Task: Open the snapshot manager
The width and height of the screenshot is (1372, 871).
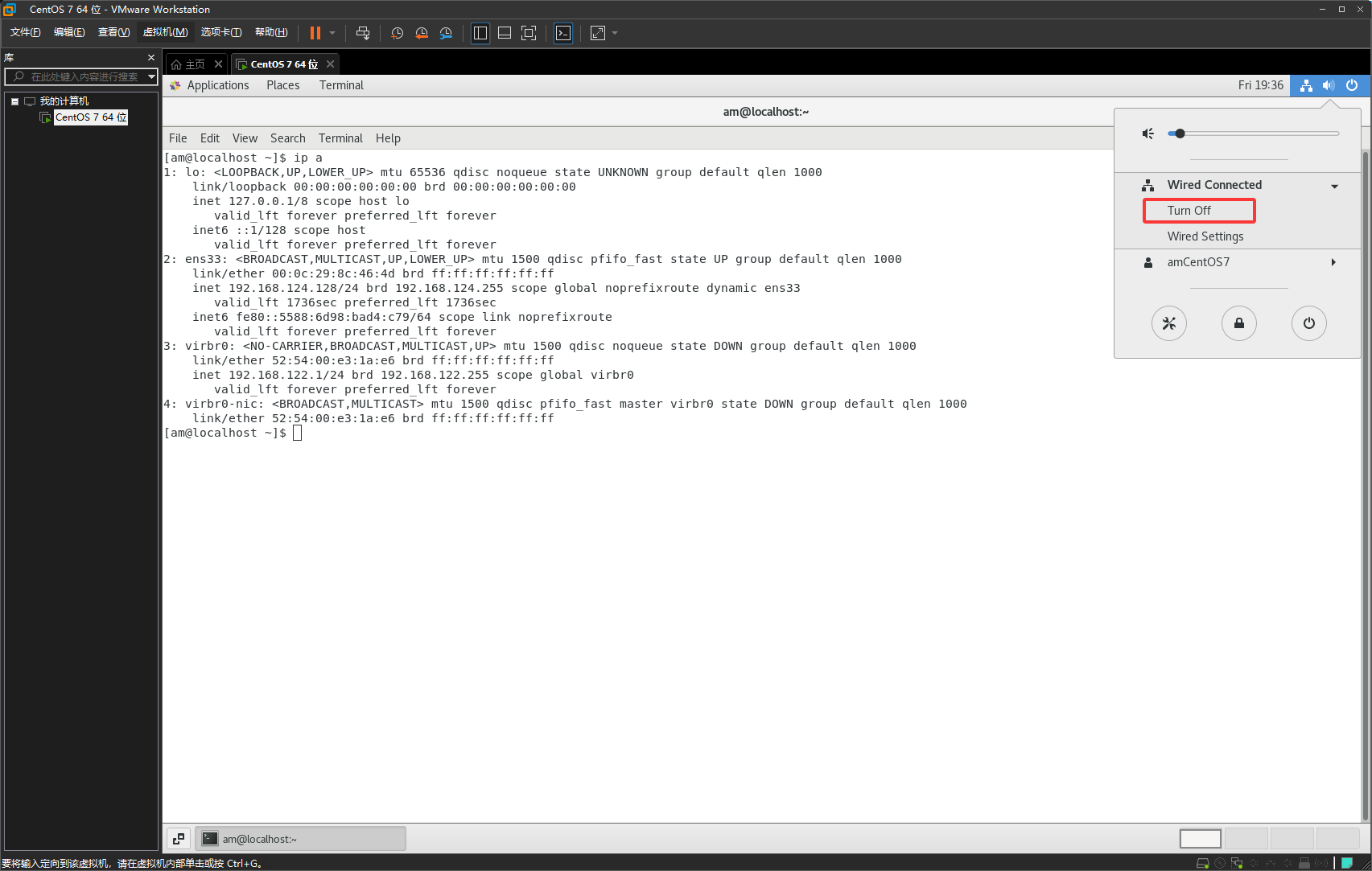Action: [446, 33]
